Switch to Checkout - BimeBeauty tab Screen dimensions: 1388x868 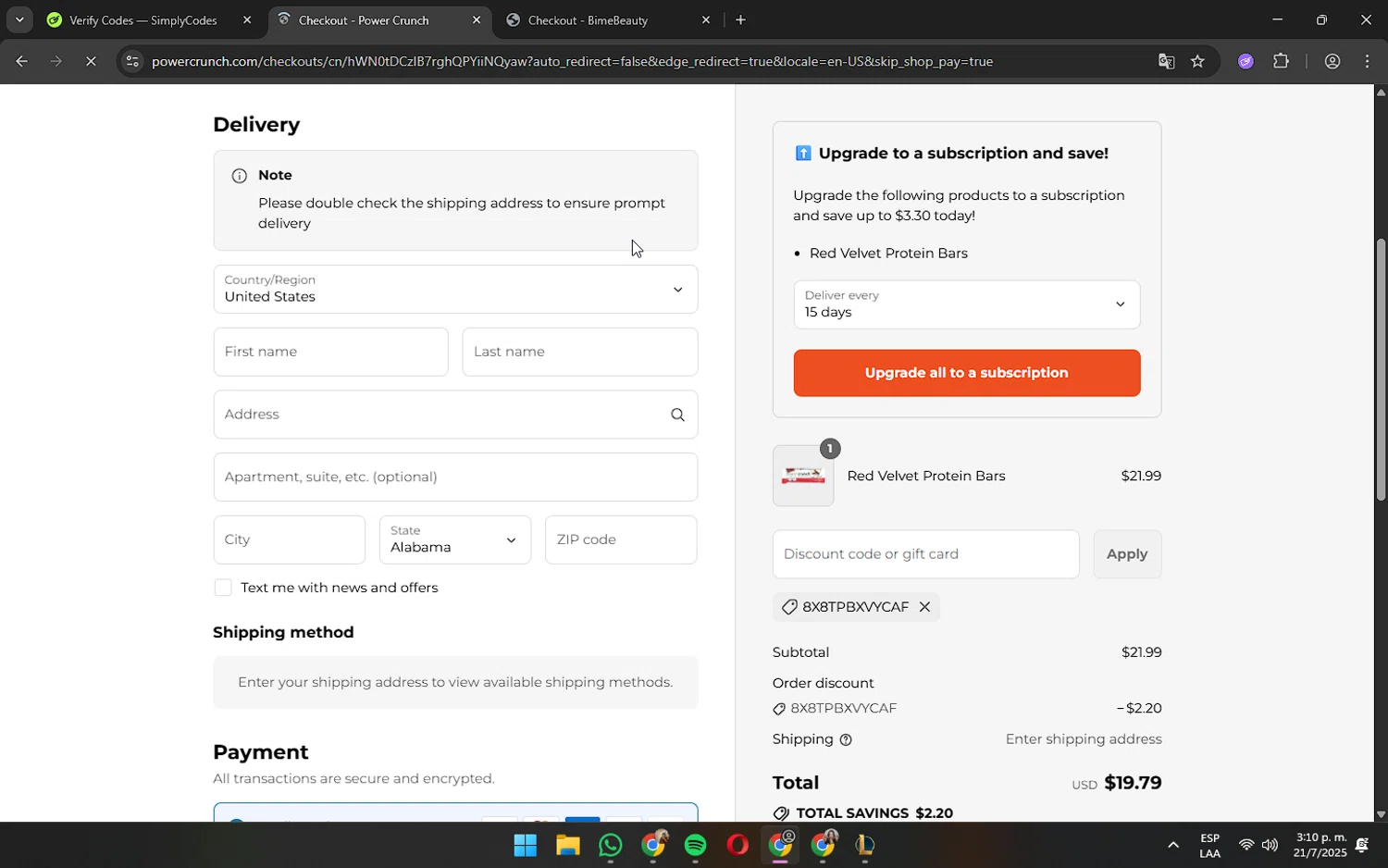589,19
